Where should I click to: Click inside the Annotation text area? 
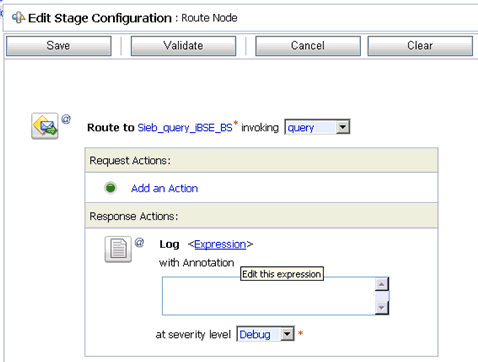pos(269,296)
